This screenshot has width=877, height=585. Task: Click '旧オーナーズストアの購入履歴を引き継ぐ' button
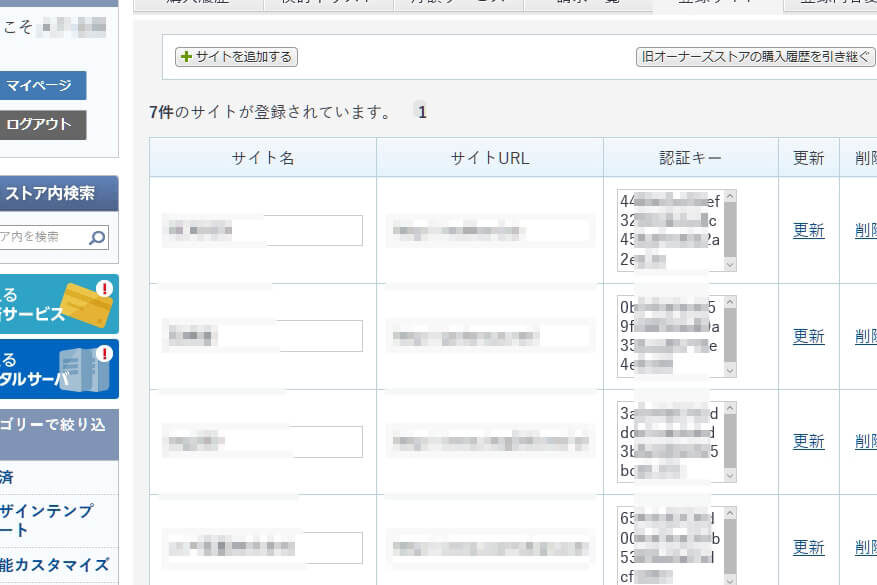pos(755,57)
